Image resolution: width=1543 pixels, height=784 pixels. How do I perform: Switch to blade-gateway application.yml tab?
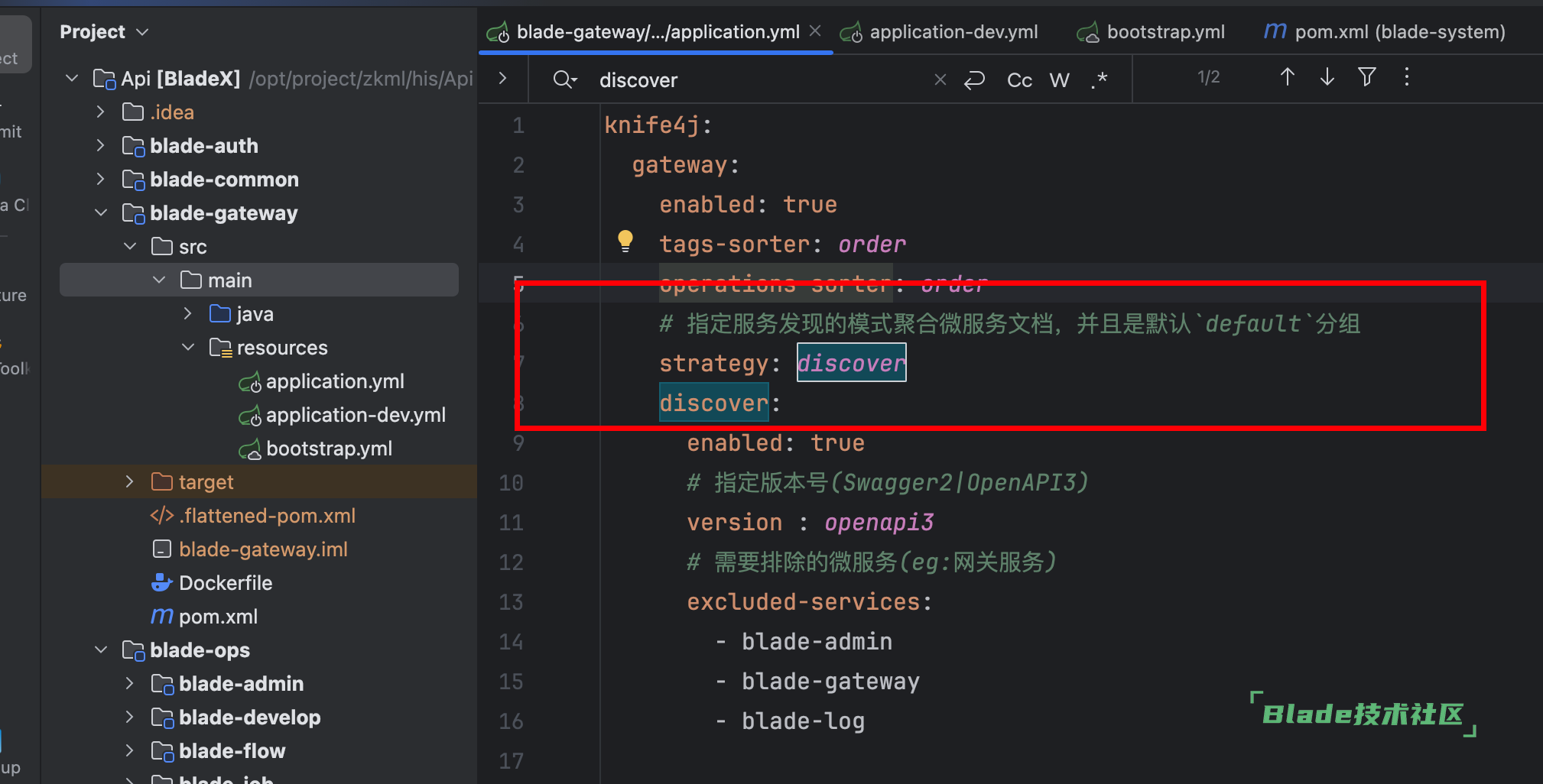click(x=658, y=32)
